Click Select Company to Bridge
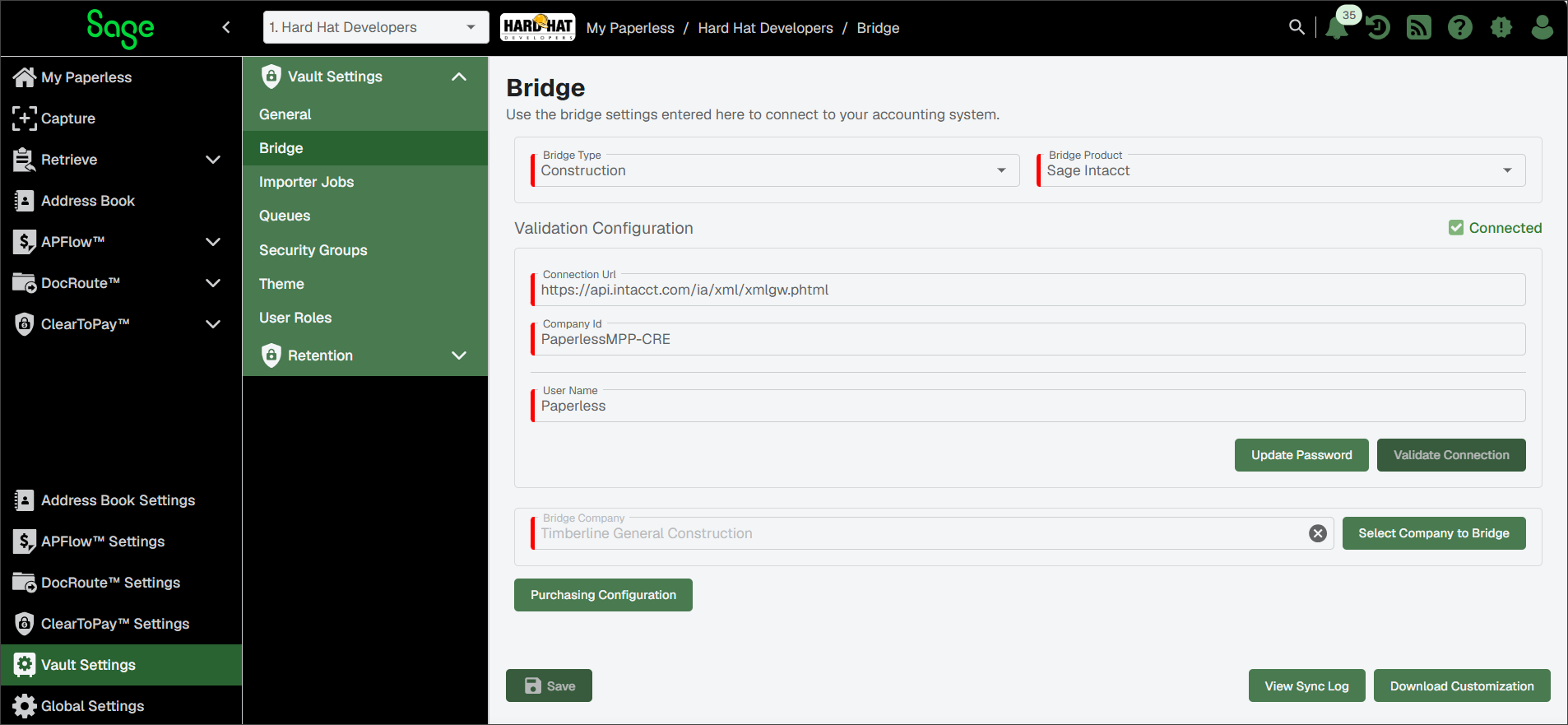This screenshot has height=725, width=1568. pyautogui.click(x=1434, y=533)
